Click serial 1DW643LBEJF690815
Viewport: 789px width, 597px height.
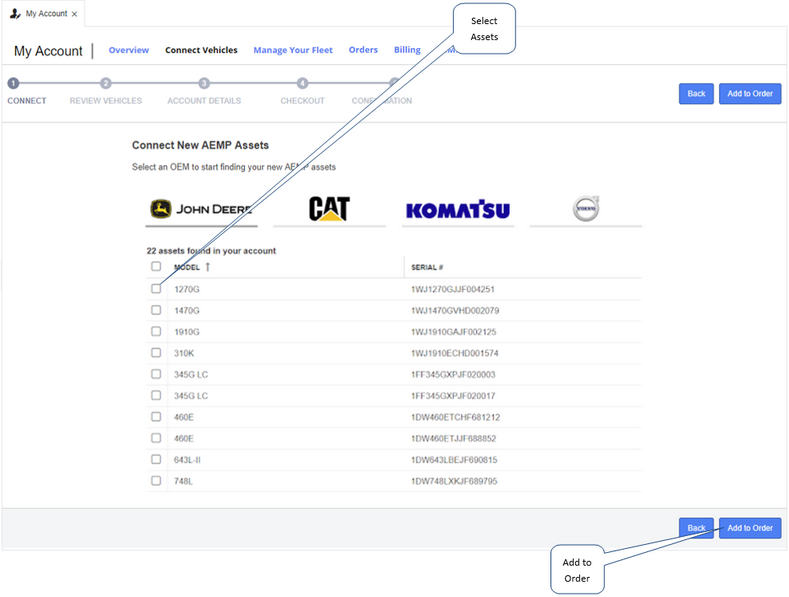(x=454, y=460)
